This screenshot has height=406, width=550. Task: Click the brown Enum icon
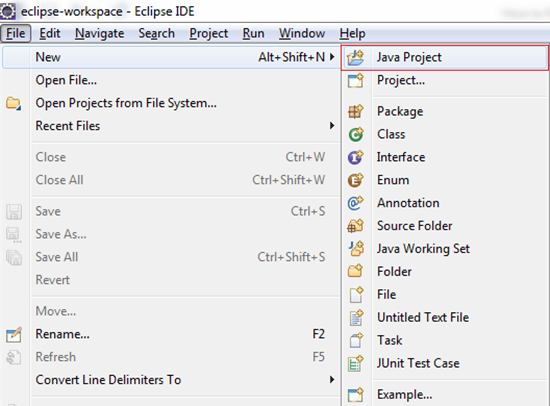tap(356, 180)
